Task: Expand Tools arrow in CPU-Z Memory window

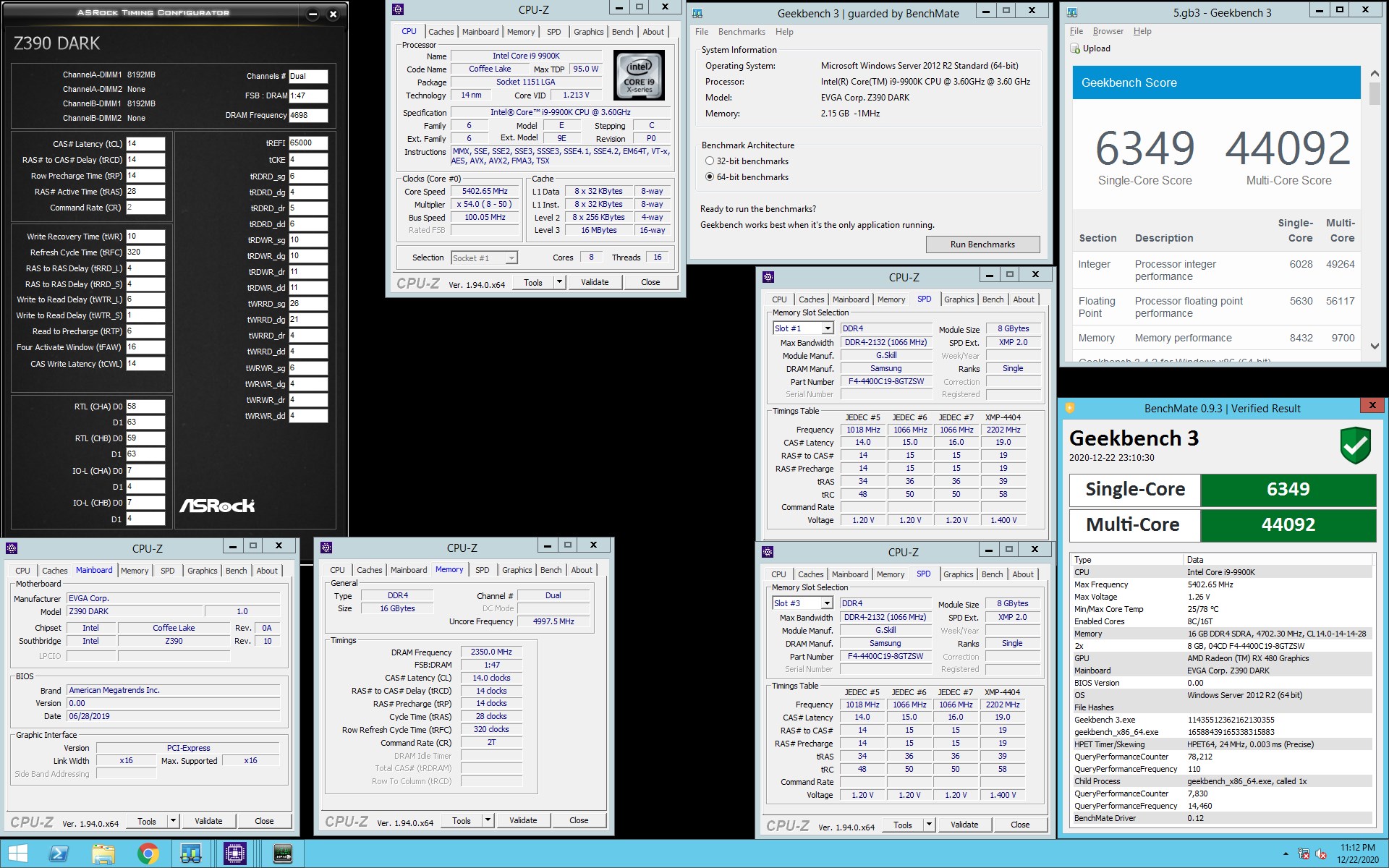Action: pyautogui.click(x=488, y=820)
